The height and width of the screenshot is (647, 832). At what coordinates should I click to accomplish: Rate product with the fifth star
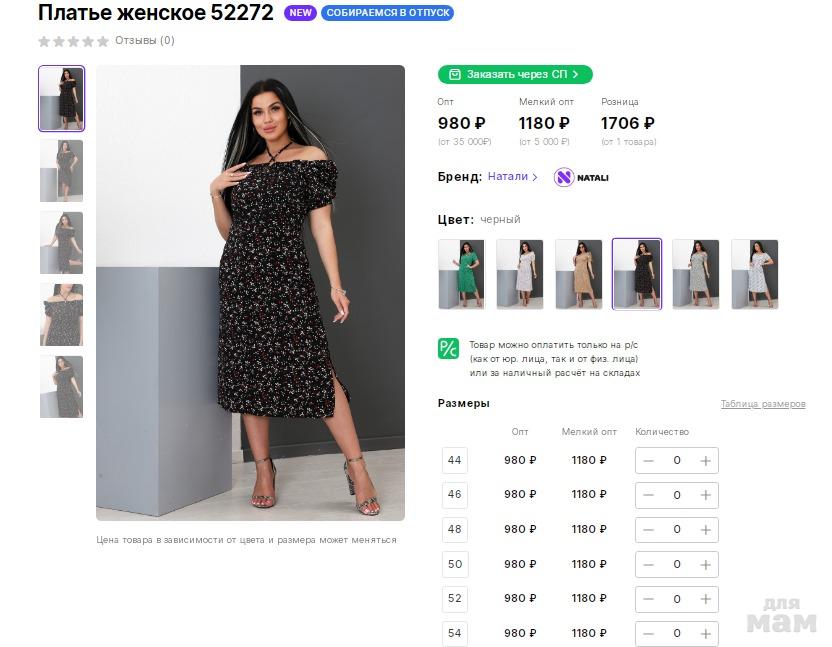coord(103,41)
